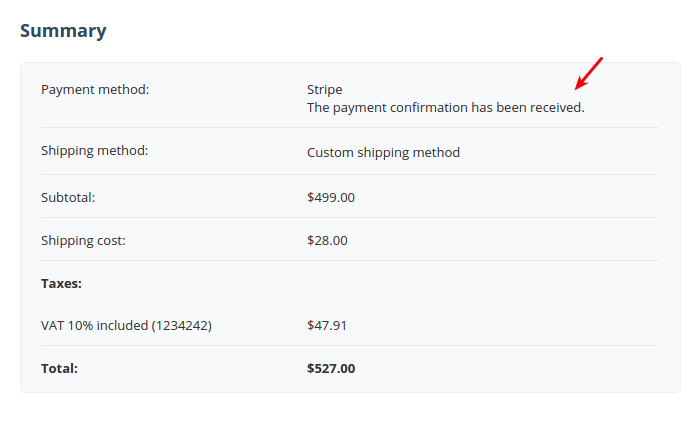
Task: Click the Stripe payment method text
Action: 324,90
